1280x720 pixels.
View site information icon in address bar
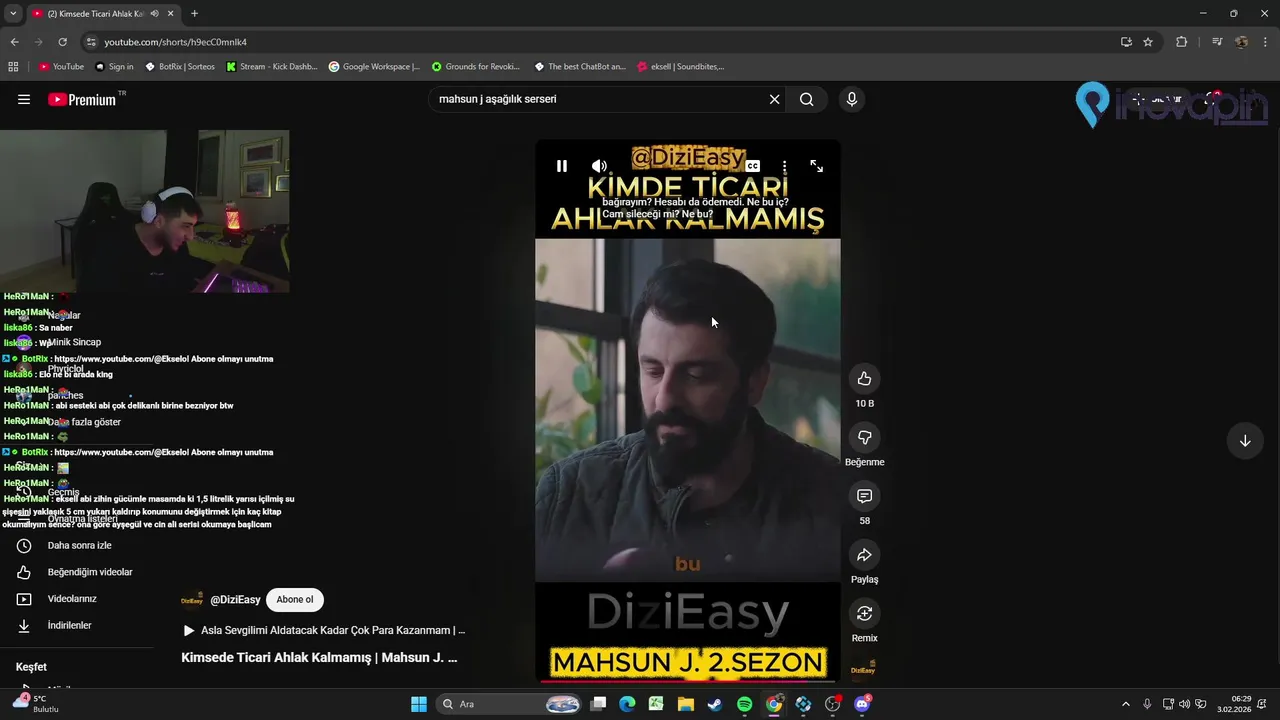91,42
